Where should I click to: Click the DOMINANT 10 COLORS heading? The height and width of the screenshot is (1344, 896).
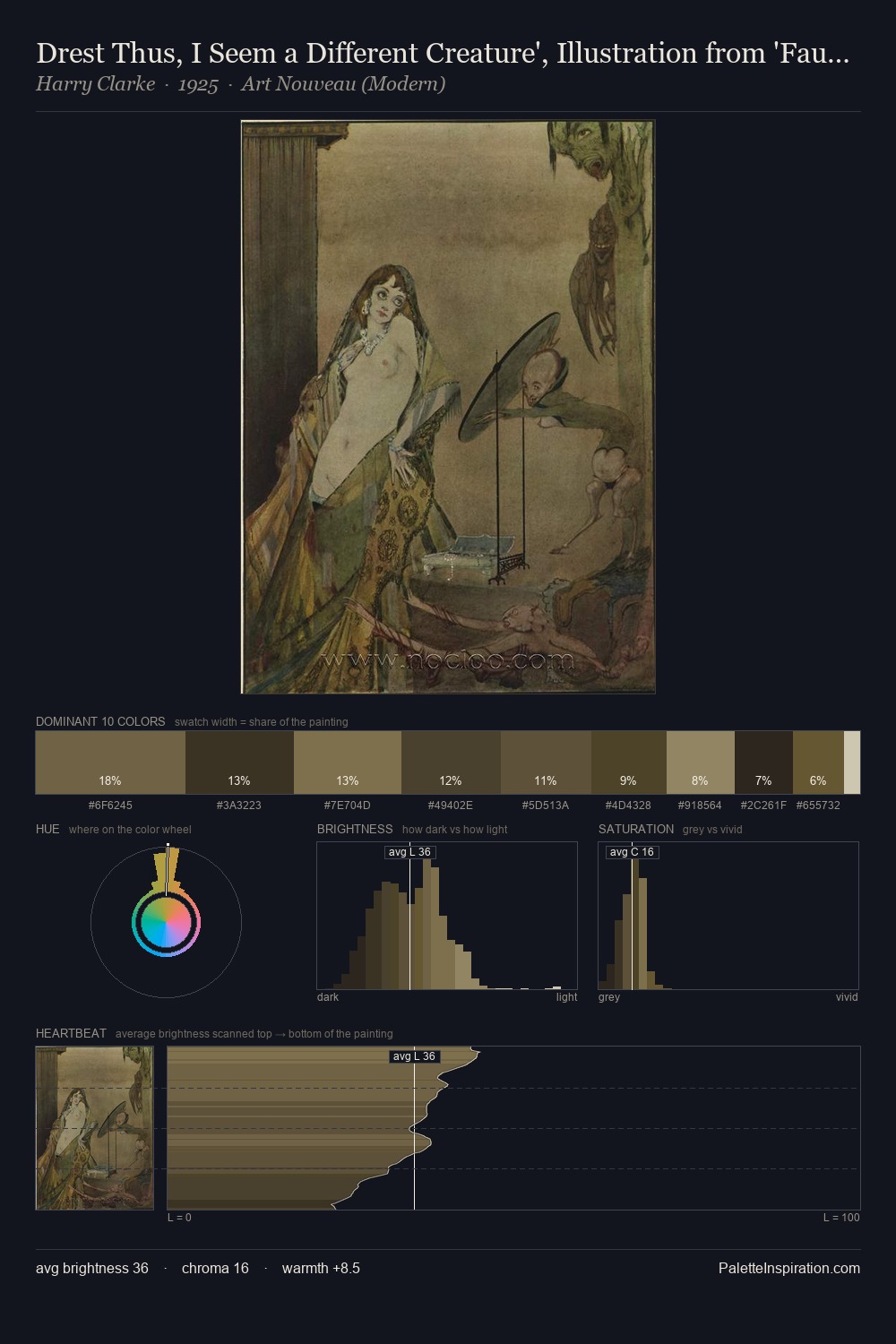(x=100, y=721)
